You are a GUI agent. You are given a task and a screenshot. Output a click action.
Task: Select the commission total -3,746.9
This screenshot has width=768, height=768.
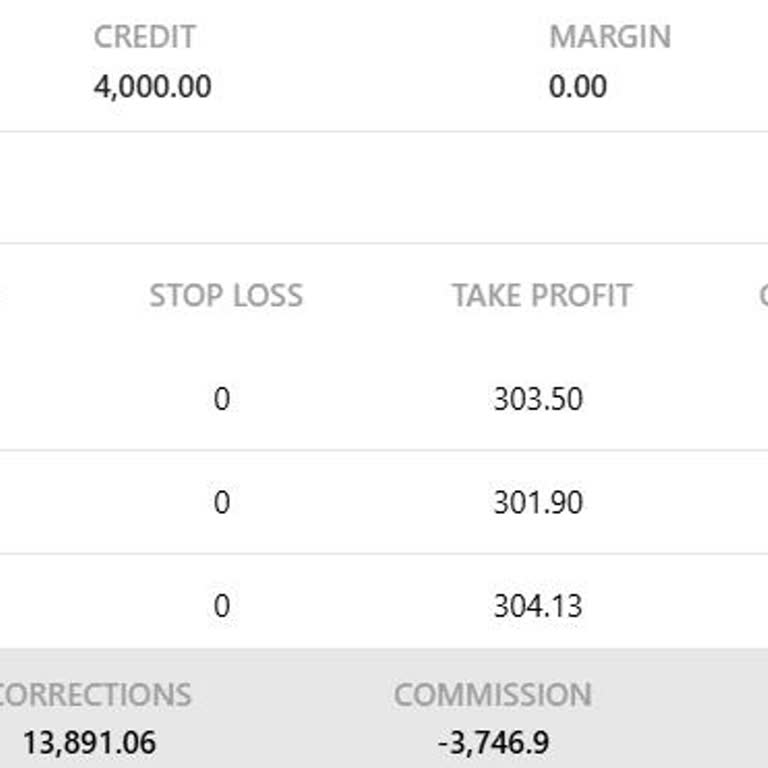pos(493,743)
